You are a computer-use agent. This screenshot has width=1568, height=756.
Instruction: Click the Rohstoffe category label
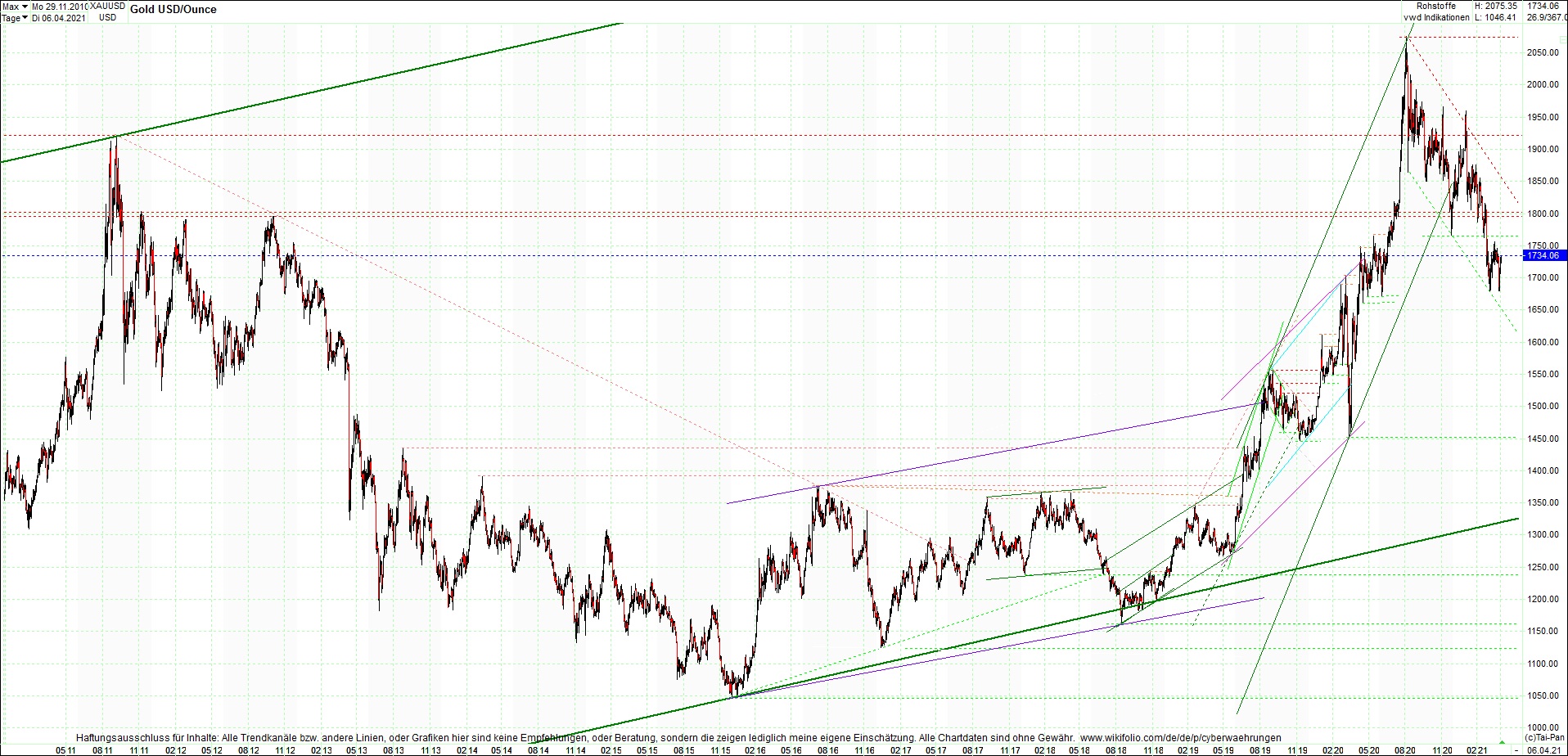pos(1436,7)
